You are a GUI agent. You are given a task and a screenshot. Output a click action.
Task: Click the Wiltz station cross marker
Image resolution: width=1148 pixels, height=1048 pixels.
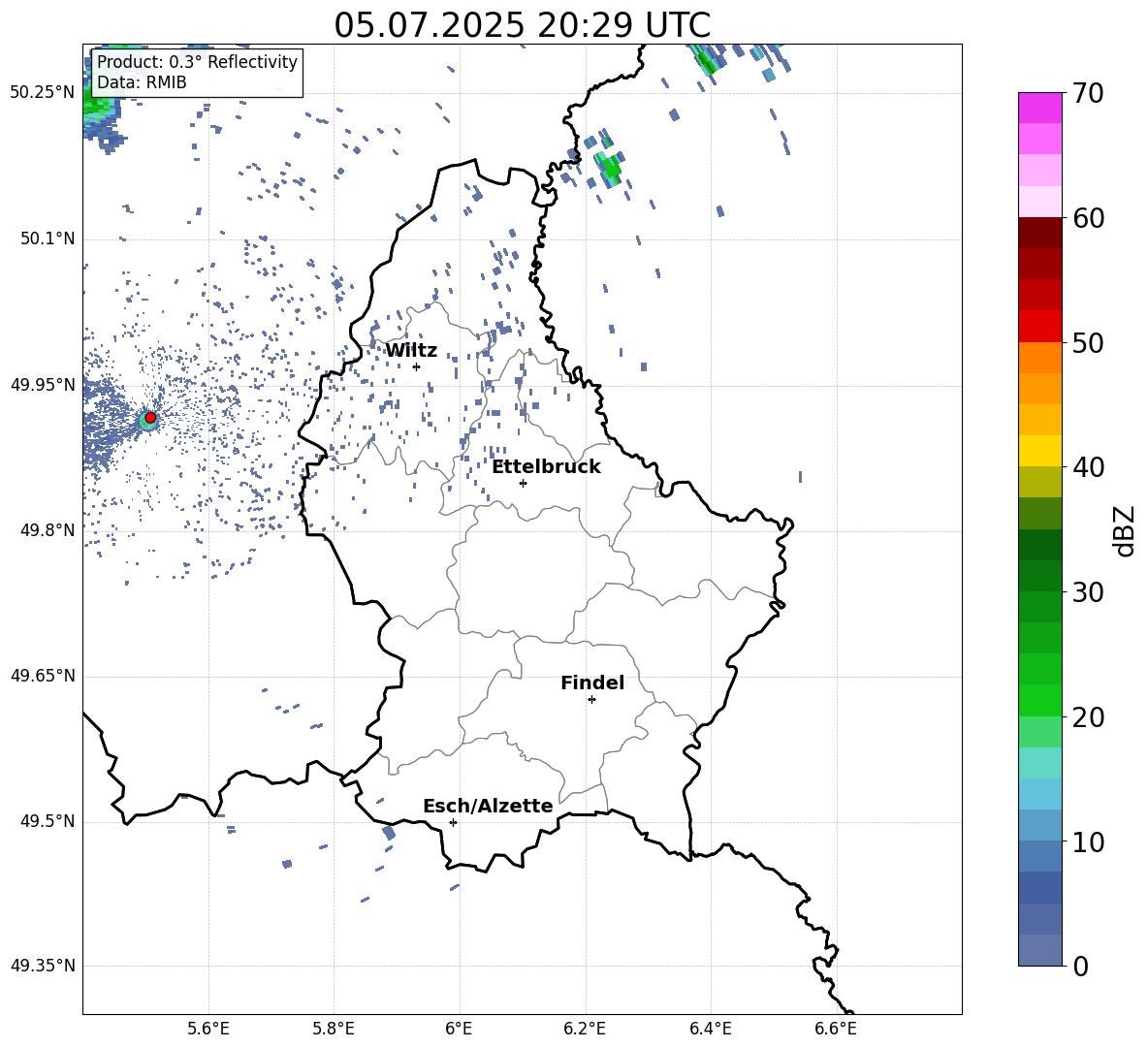click(417, 366)
